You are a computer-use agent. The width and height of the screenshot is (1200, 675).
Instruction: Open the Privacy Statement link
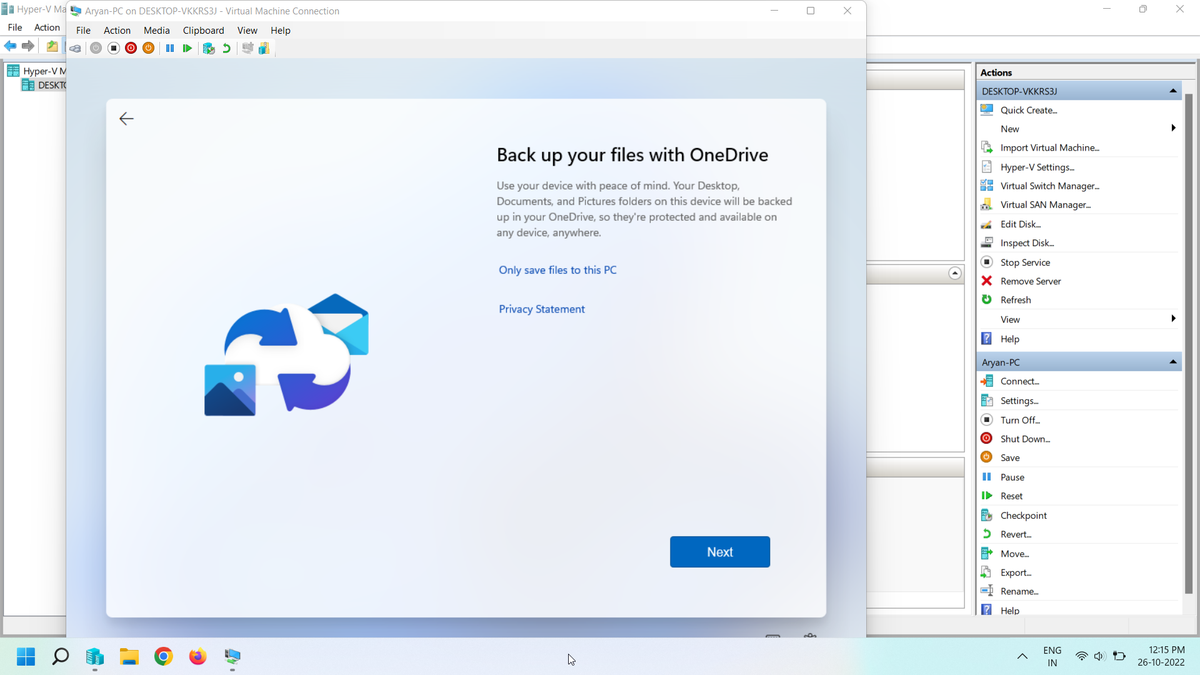click(x=542, y=309)
